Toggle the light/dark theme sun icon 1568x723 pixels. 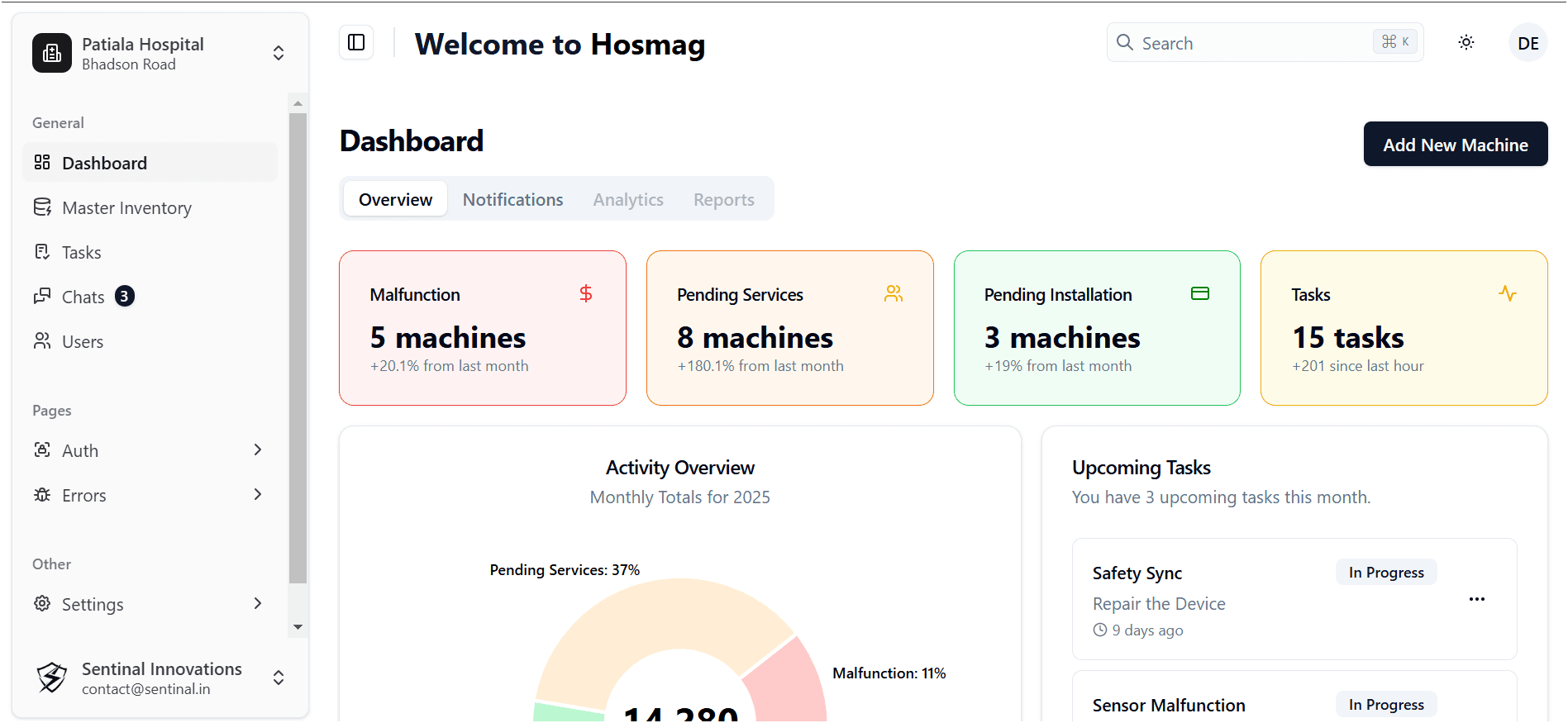[x=1466, y=42]
